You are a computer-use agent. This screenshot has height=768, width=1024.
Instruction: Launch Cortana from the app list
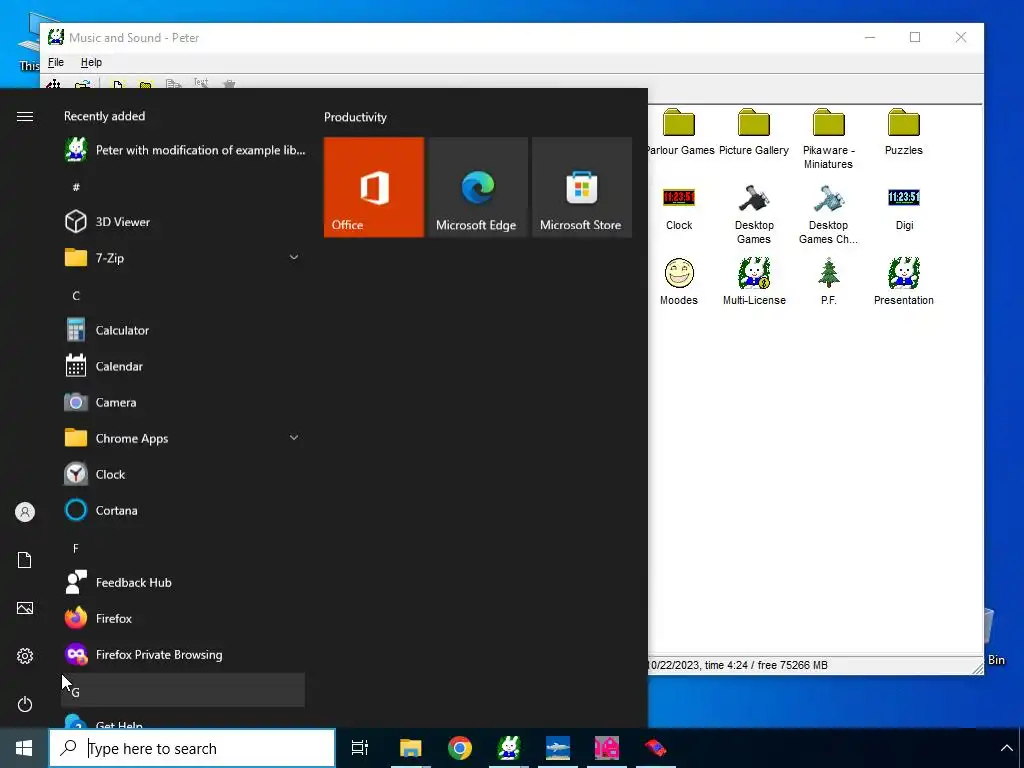coord(184,511)
